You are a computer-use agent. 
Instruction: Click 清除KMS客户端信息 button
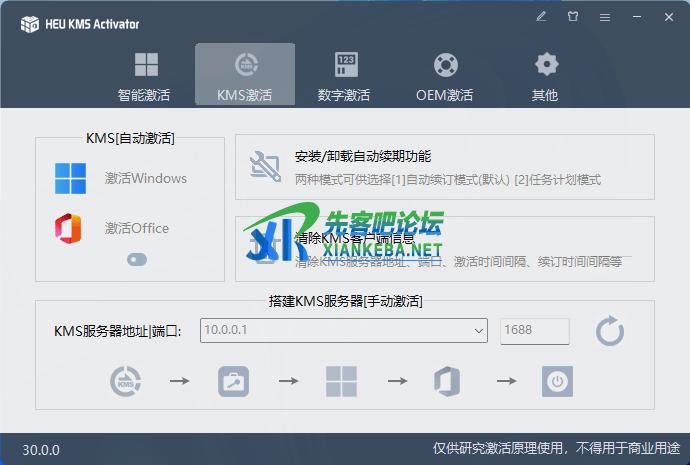(445, 250)
